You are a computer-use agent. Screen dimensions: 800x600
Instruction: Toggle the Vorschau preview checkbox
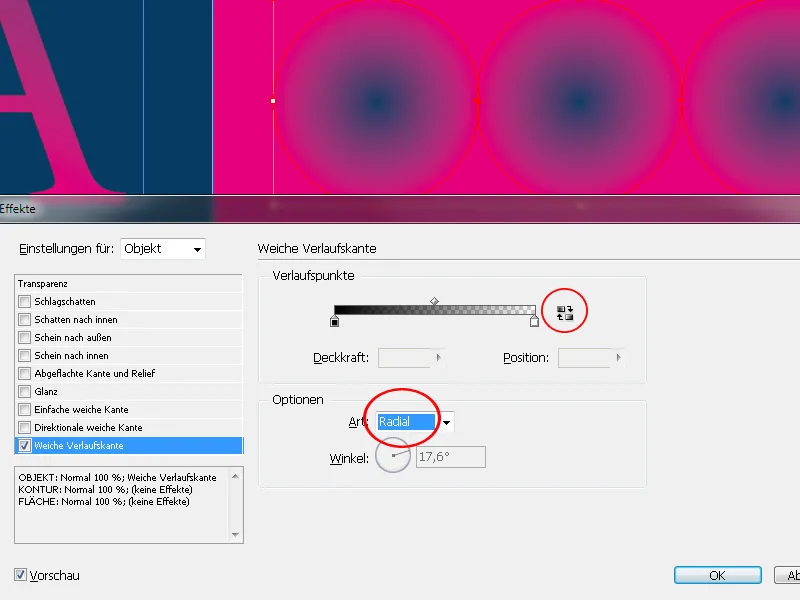(20, 575)
